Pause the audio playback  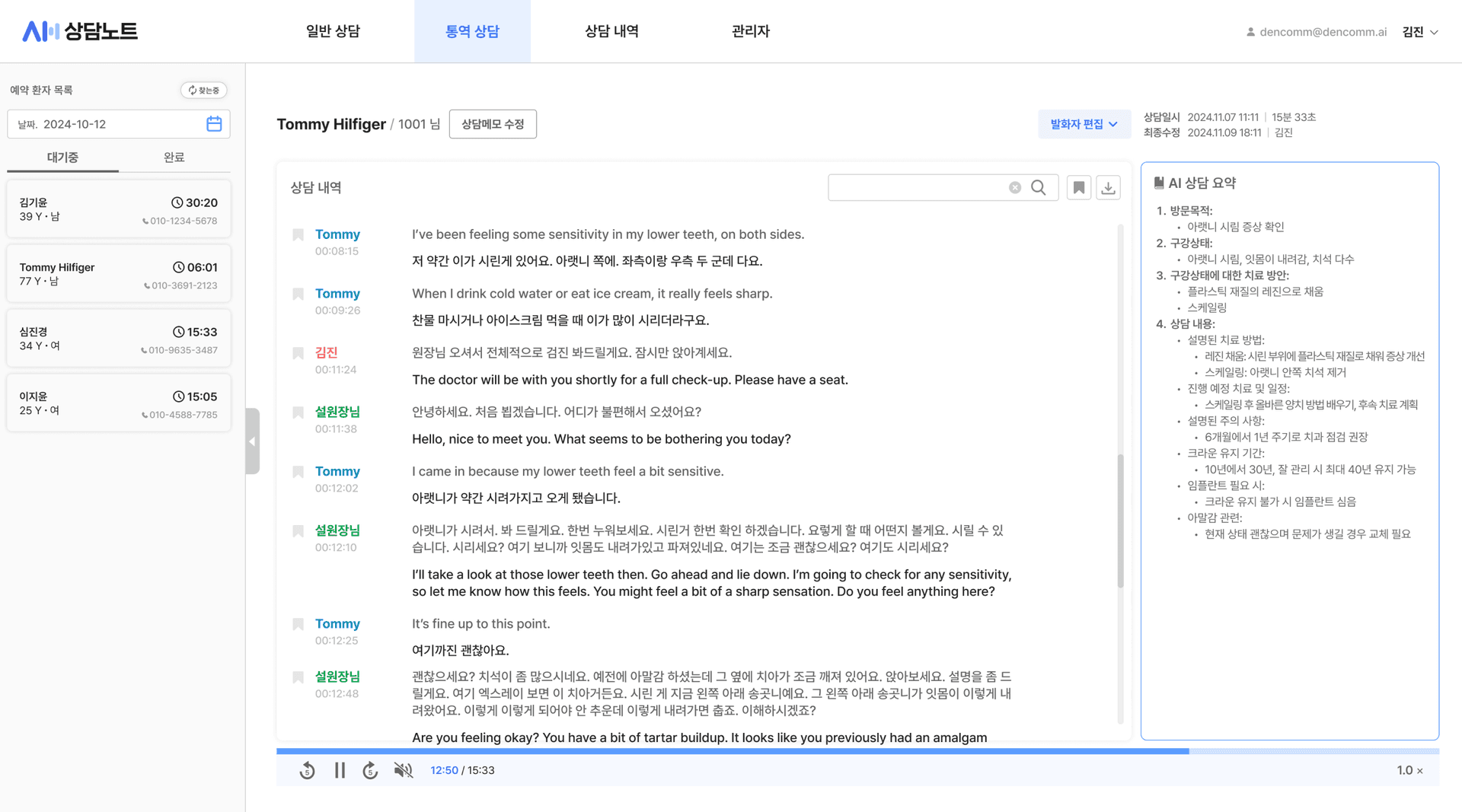pyautogui.click(x=340, y=771)
